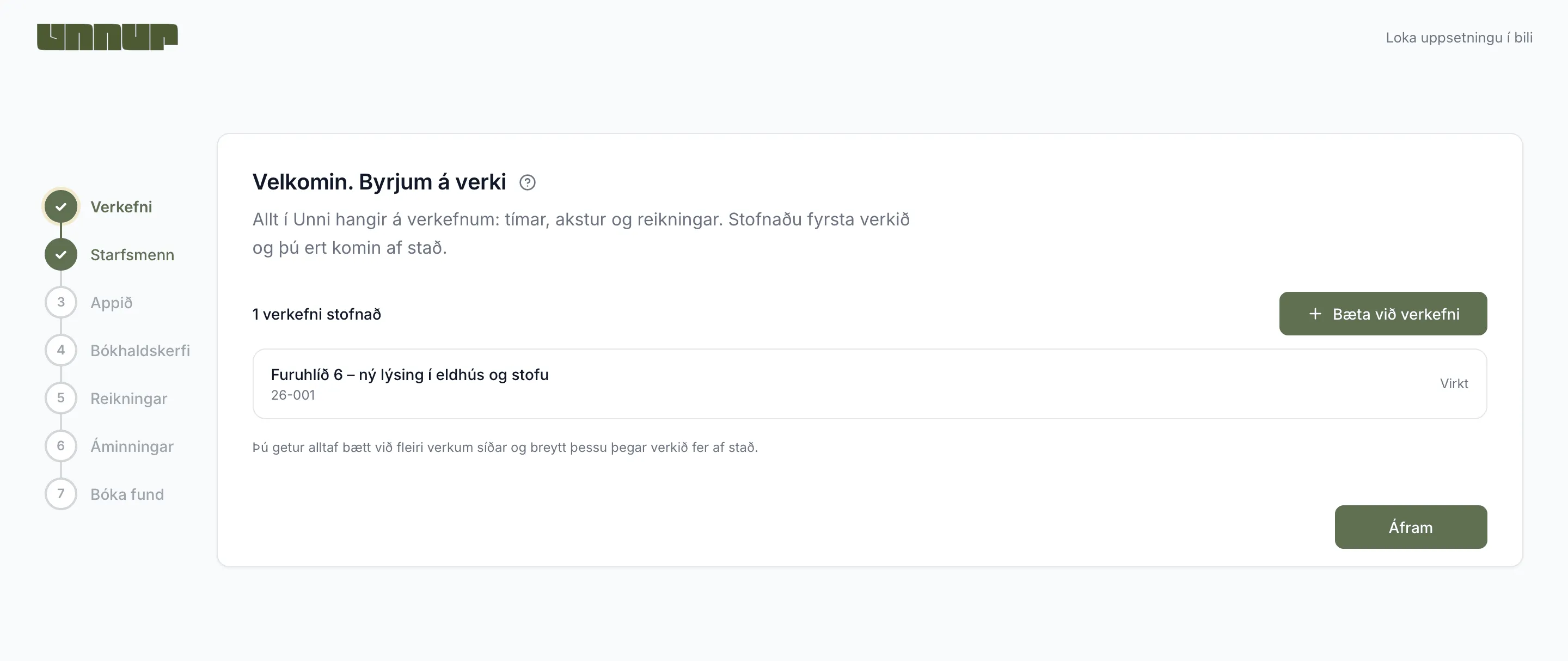Click project number 26-001
Screen dimensions: 1568x661
(x=293, y=395)
